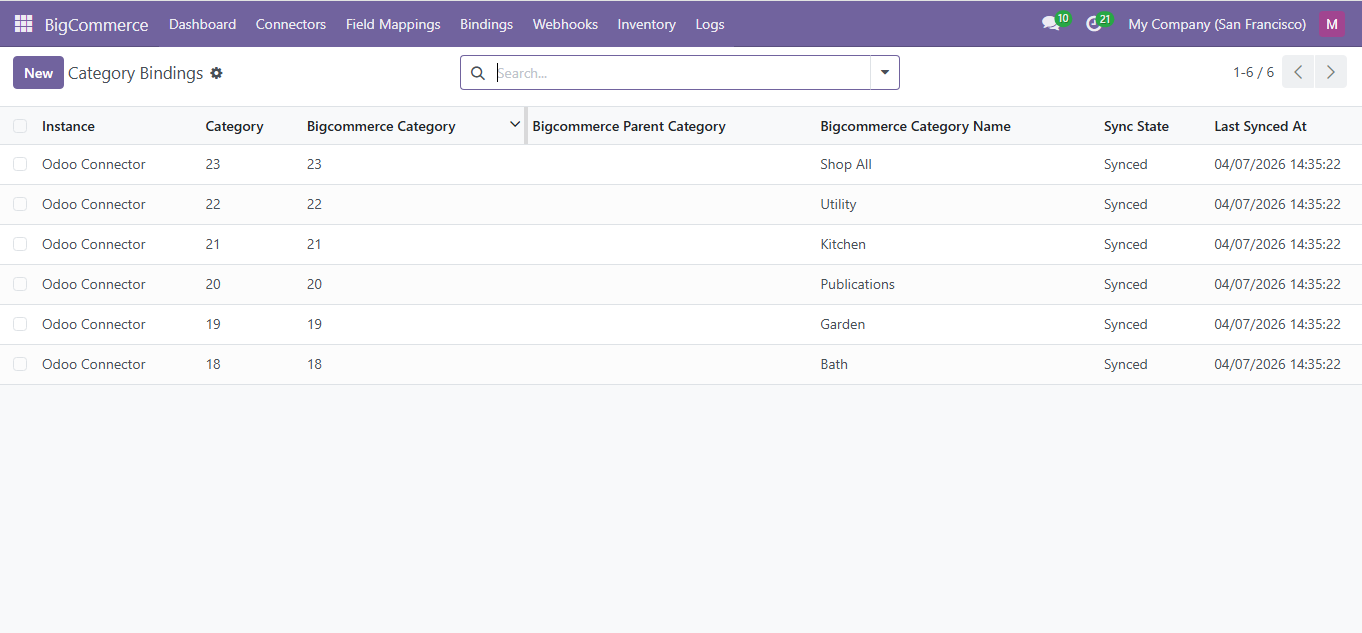Click the search magnifier icon

[477, 72]
